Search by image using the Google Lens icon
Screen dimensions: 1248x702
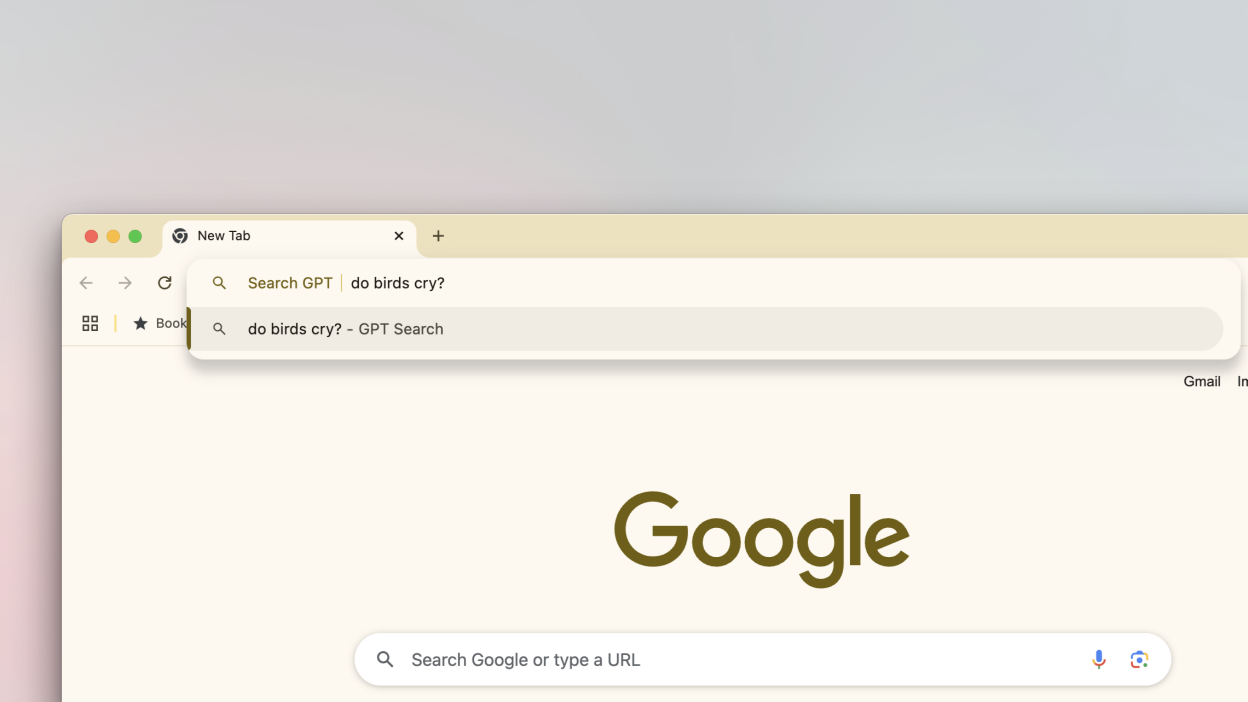1139,659
